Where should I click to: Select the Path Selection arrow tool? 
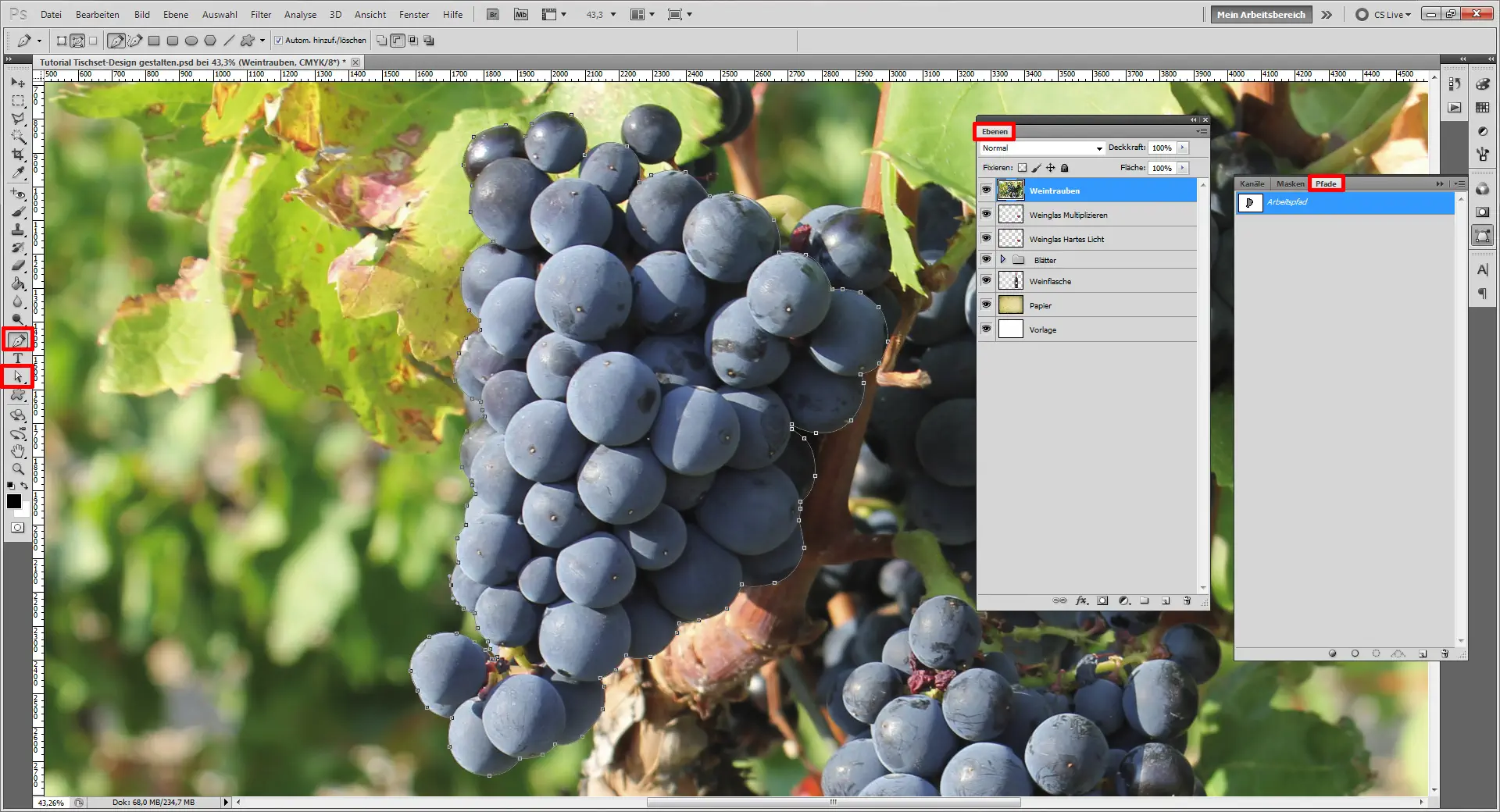pyautogui.click(x=18, y=377)
